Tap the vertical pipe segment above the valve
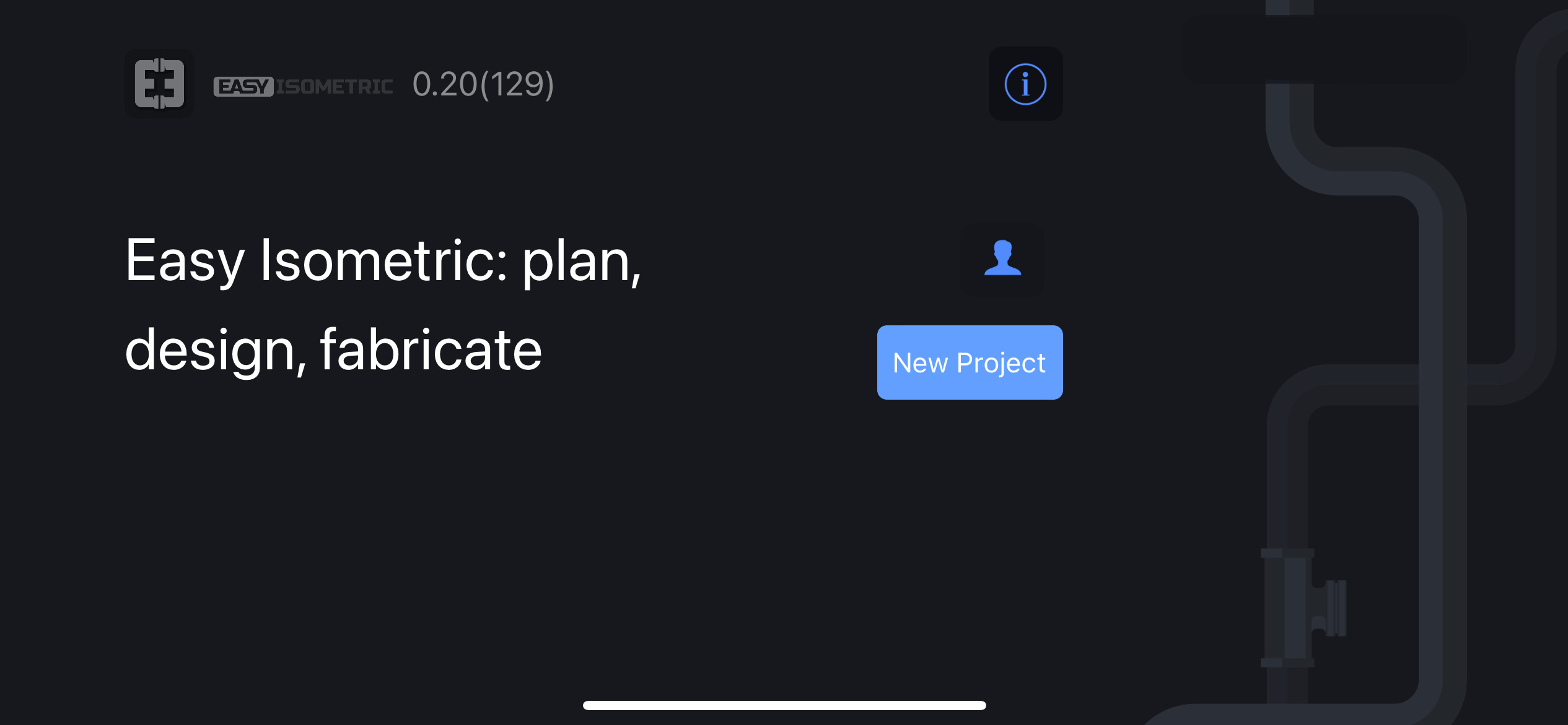This screenshot has height=725, width=1568. (x=1287, y=477)
